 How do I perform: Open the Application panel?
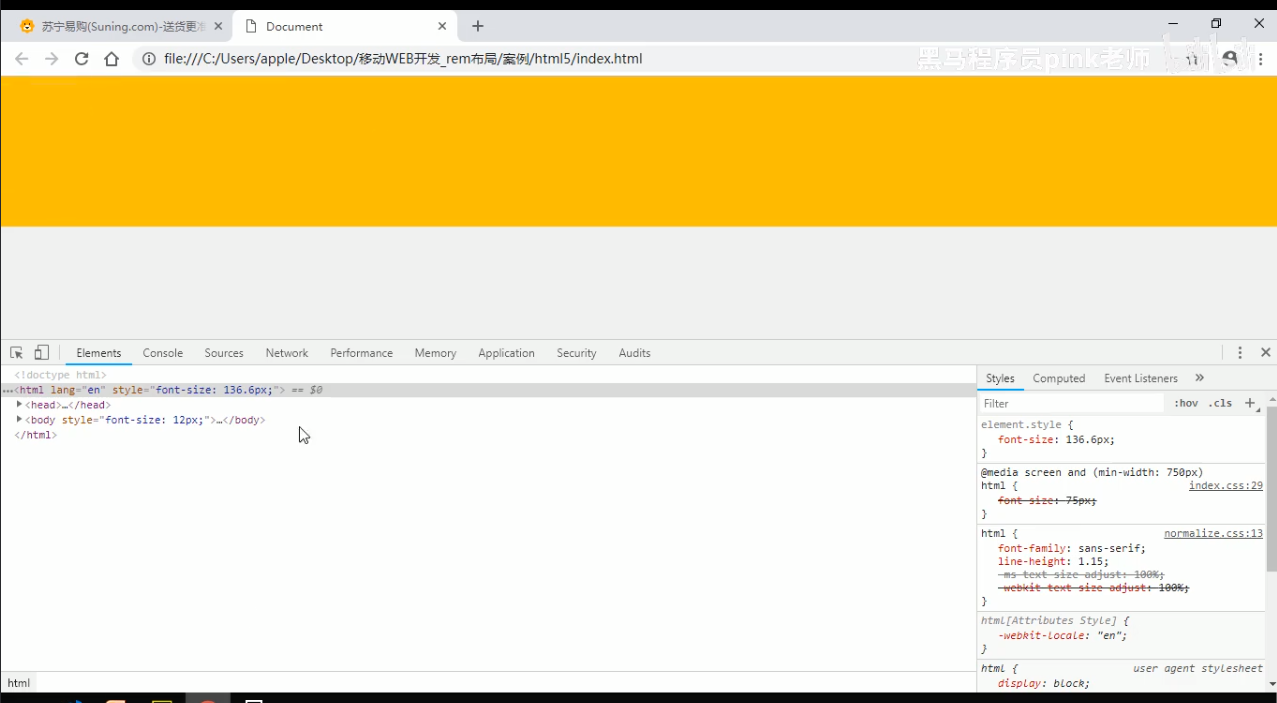tap(507, 353)
